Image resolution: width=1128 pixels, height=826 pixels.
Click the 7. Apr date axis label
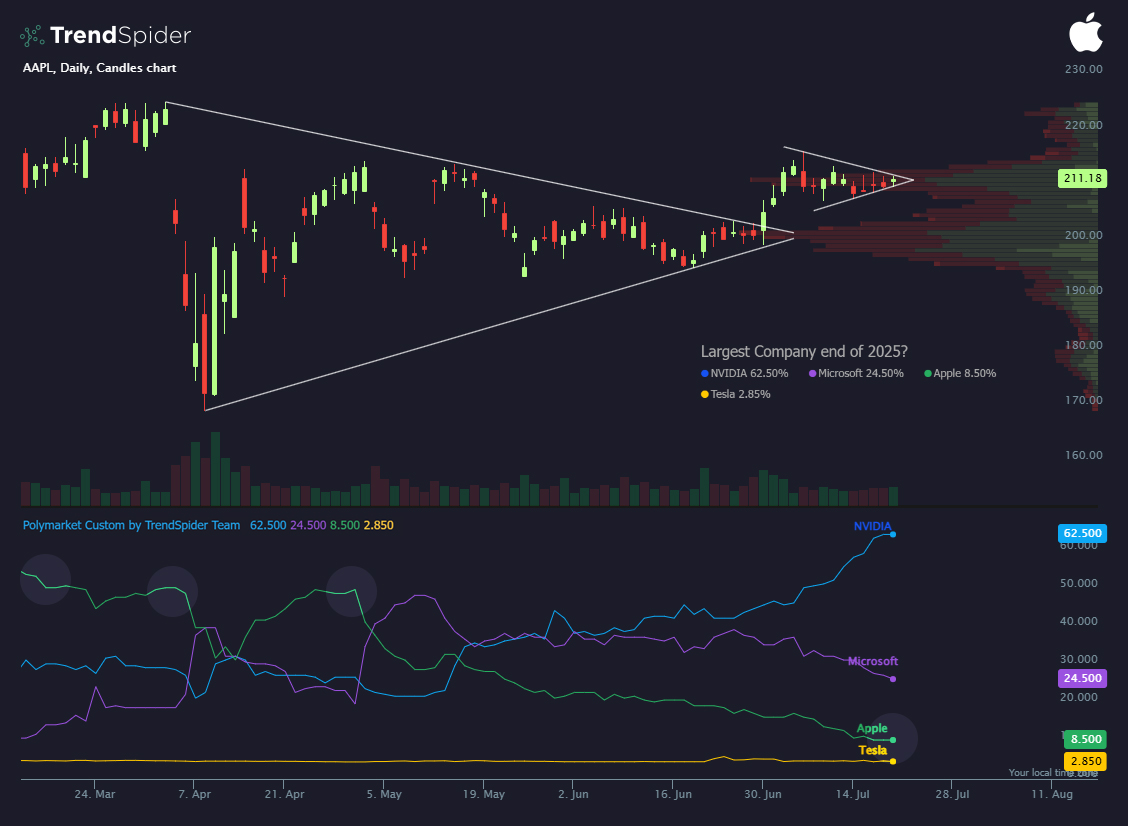pyautogui.click(x=194, y=794)
